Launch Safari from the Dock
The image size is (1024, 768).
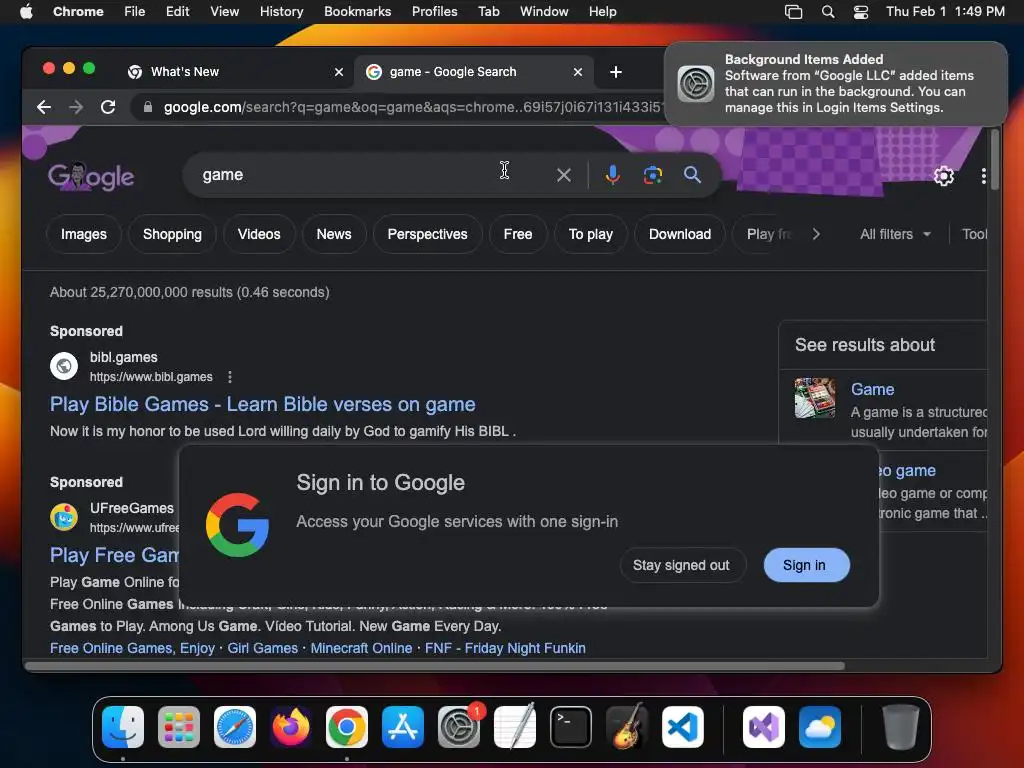pos(234,727)
